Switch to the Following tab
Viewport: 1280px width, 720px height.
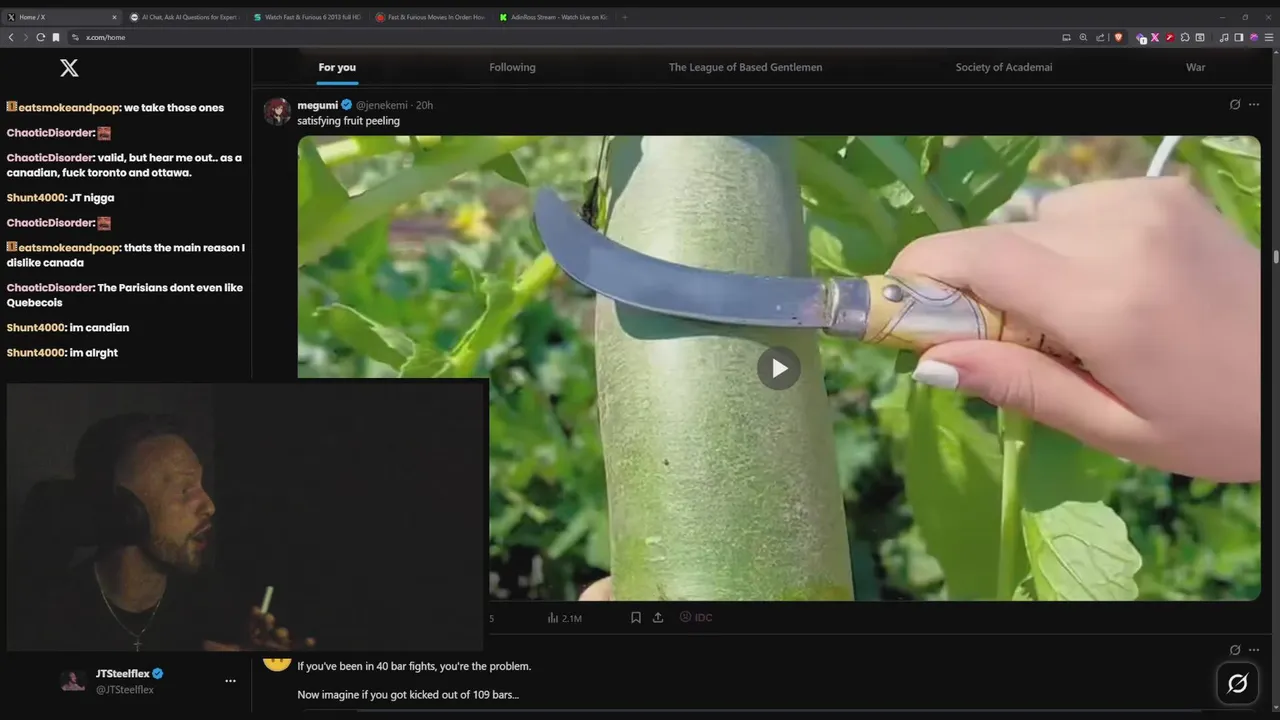pos(512,67)
